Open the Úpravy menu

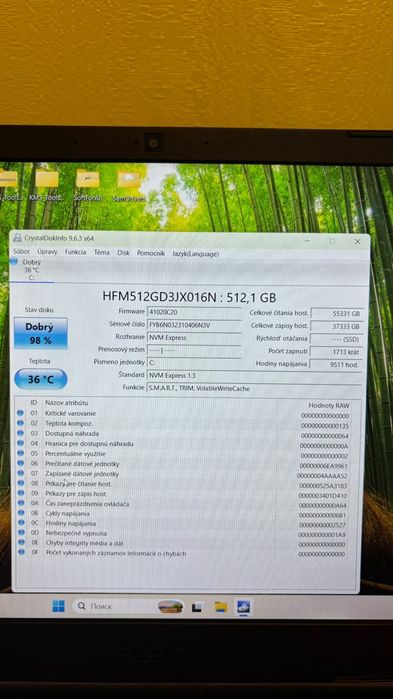(47, 252)
